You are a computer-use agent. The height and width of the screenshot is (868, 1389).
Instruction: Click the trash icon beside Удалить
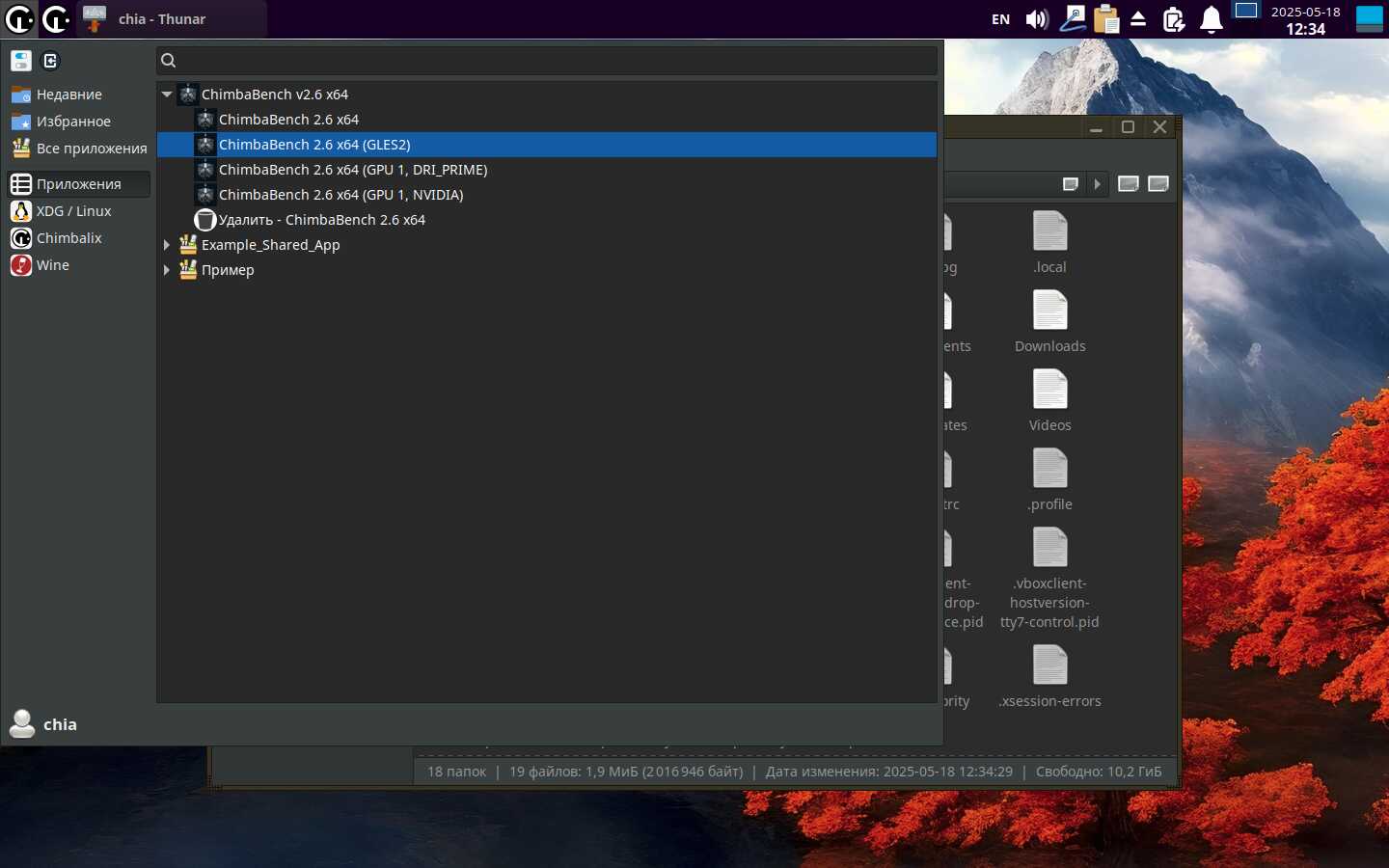click(x=205, y=220)
